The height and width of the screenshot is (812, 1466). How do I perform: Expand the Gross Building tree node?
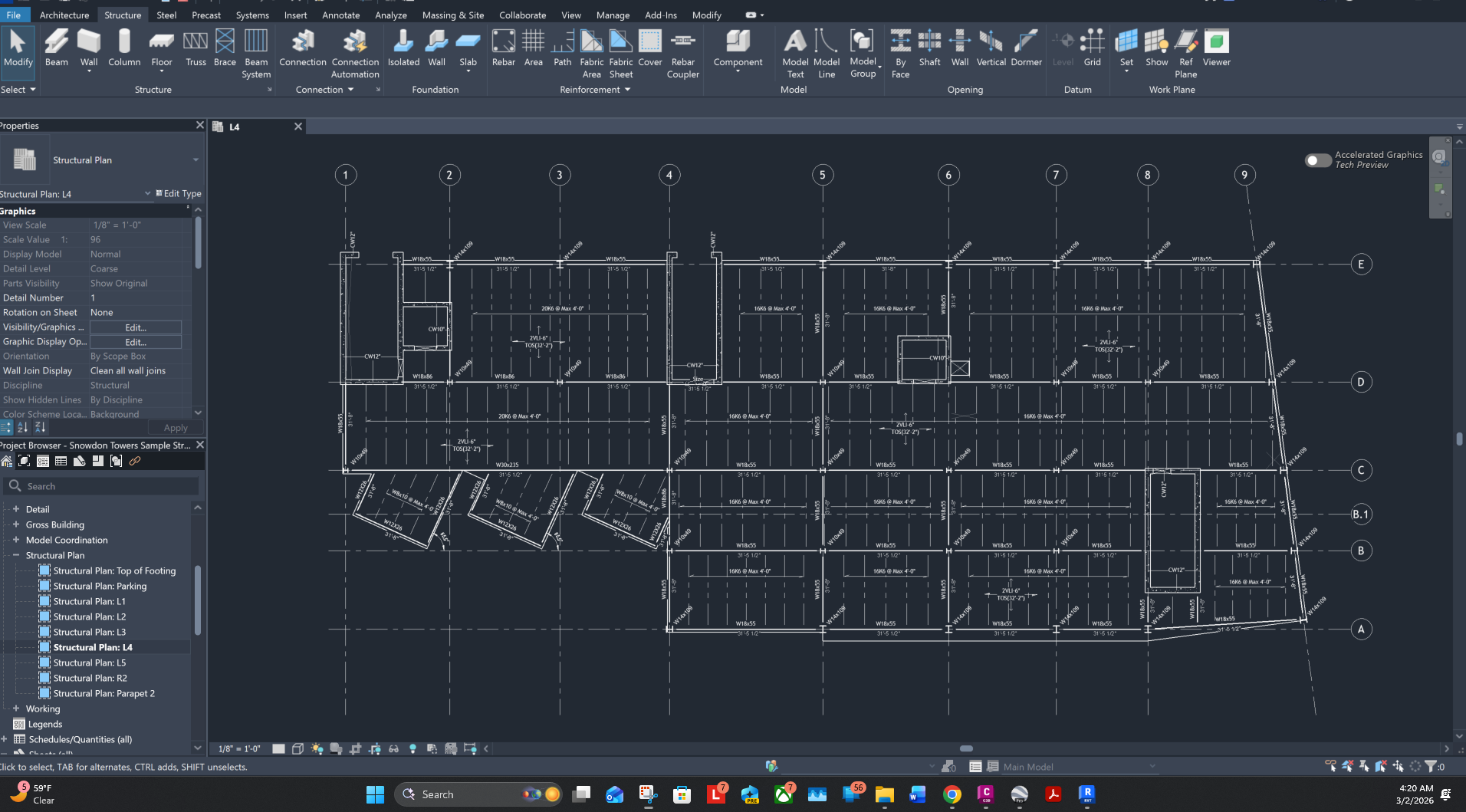point(16,524)
